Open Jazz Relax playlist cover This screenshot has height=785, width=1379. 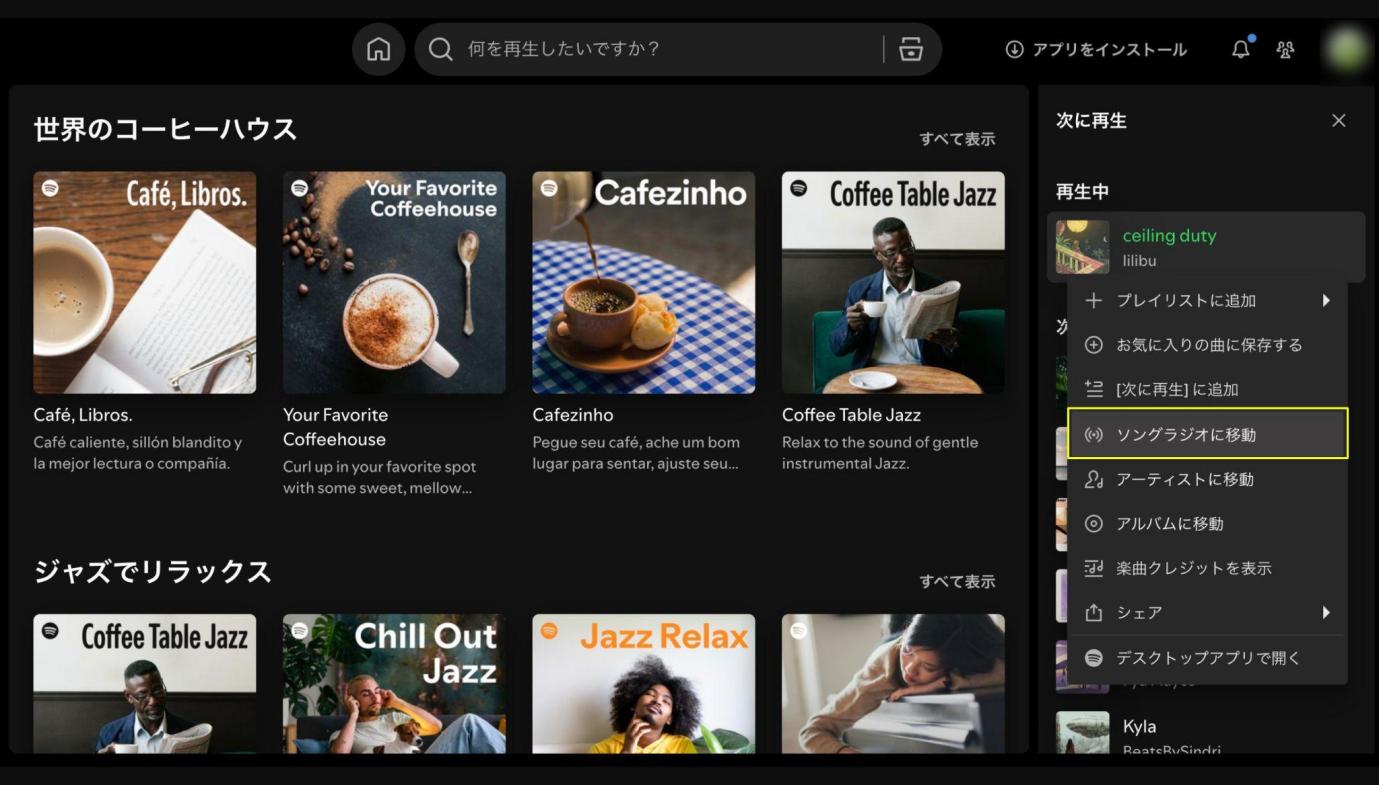pyautogui.click(x=643, y=683)
